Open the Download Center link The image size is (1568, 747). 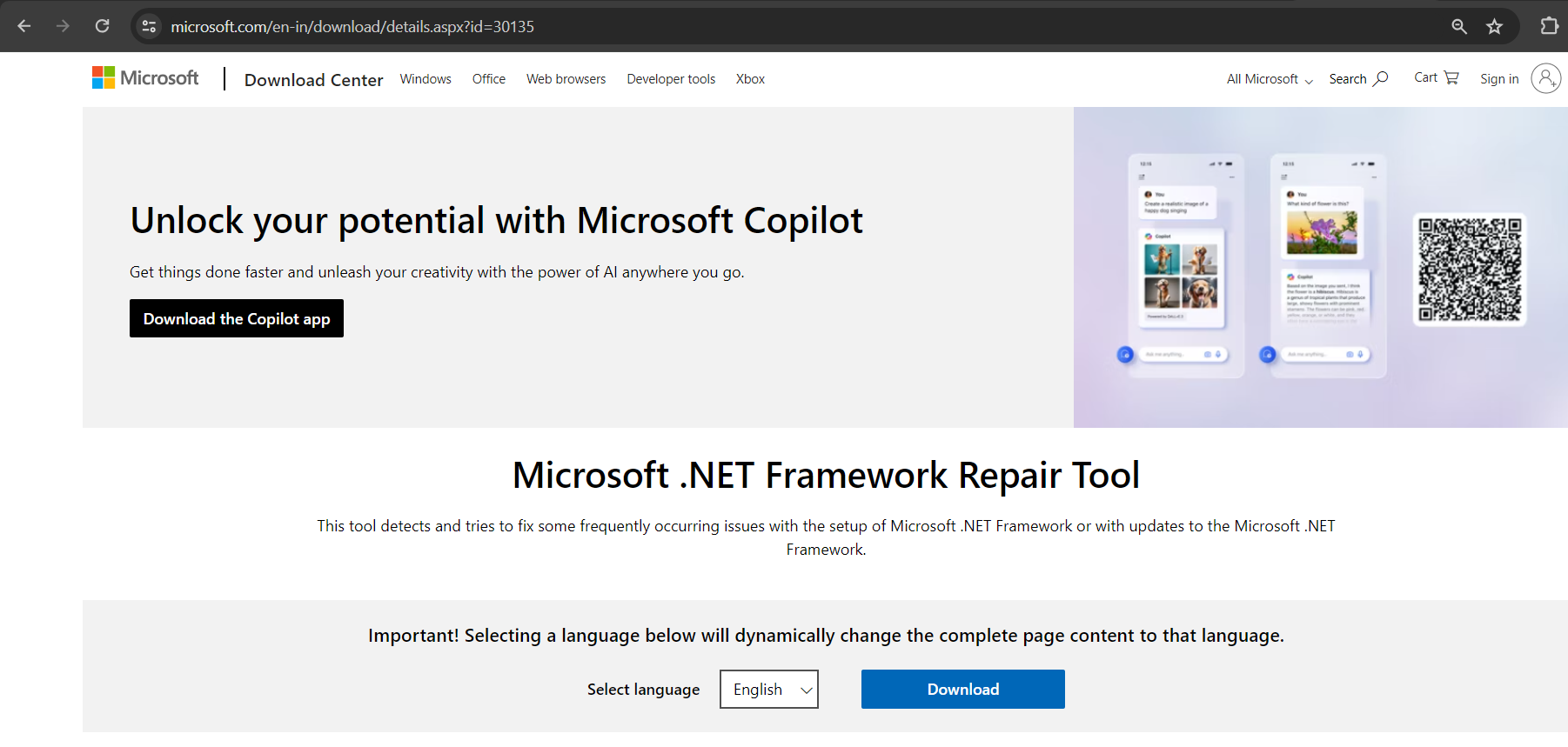pos(313,80)
